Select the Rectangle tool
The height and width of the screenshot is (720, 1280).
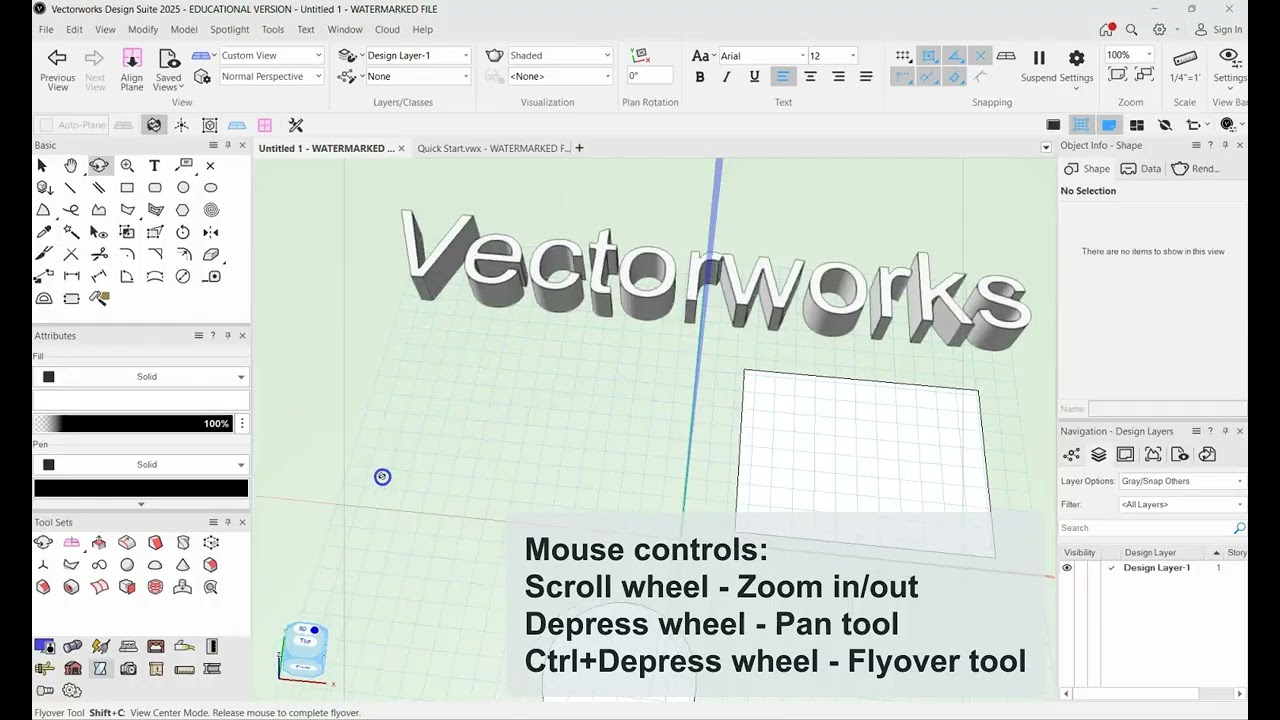pos(127,188)
